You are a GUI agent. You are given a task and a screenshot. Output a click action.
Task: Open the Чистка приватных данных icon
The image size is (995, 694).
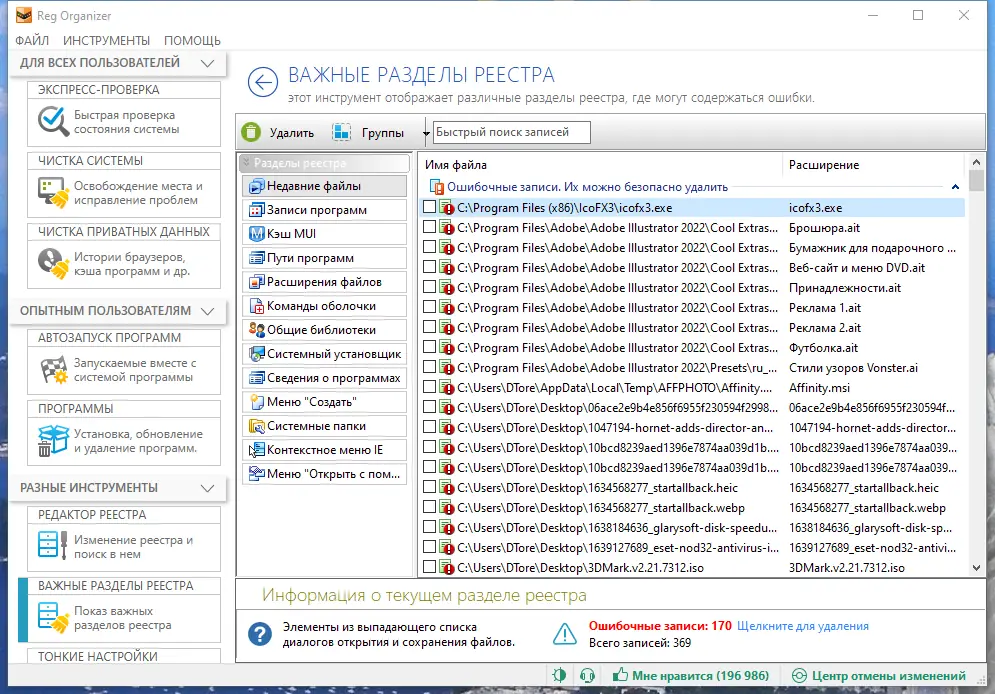tap(53, 263)
